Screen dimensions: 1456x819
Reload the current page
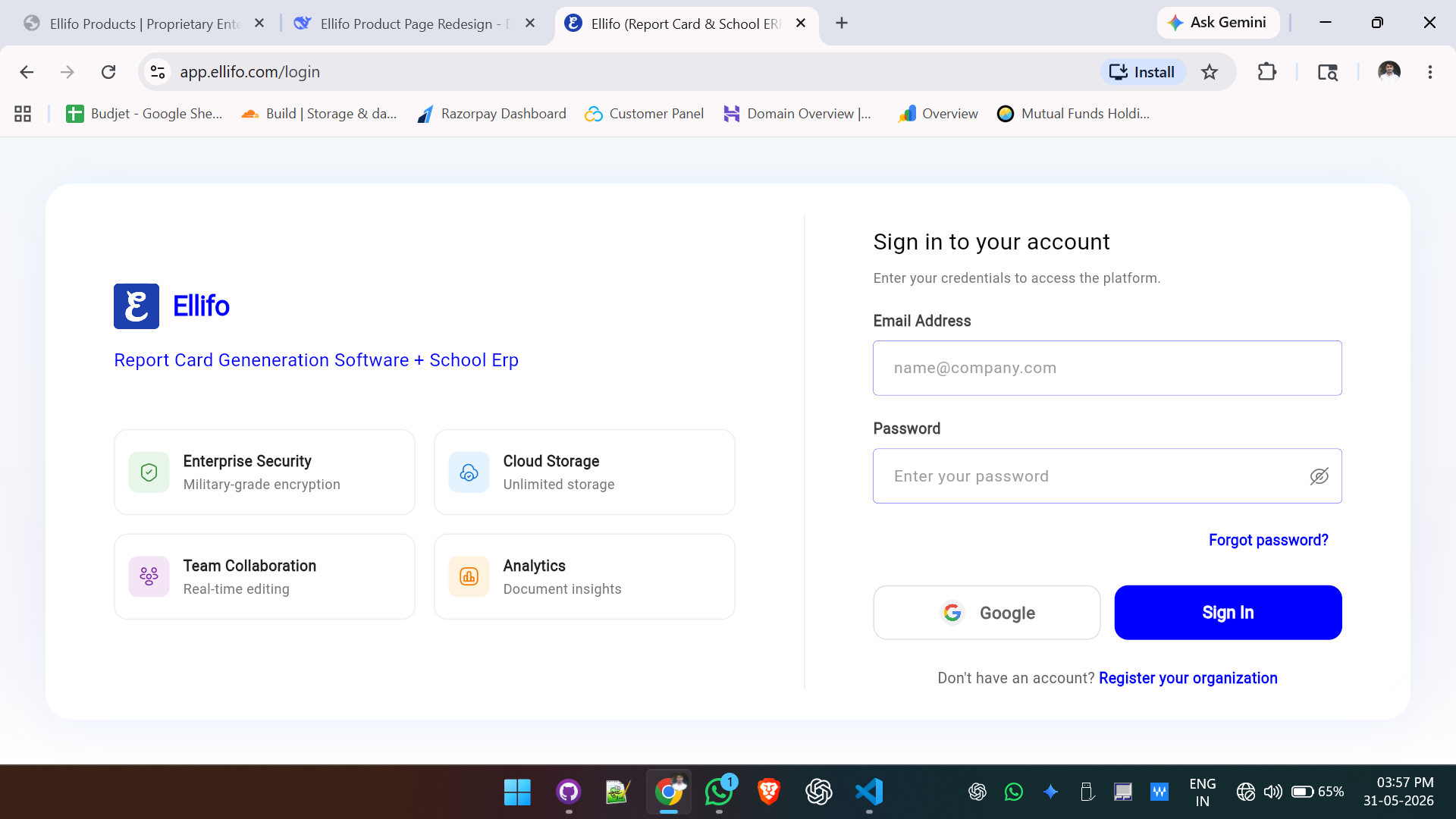pyautogui.click(x=108, y=72)
